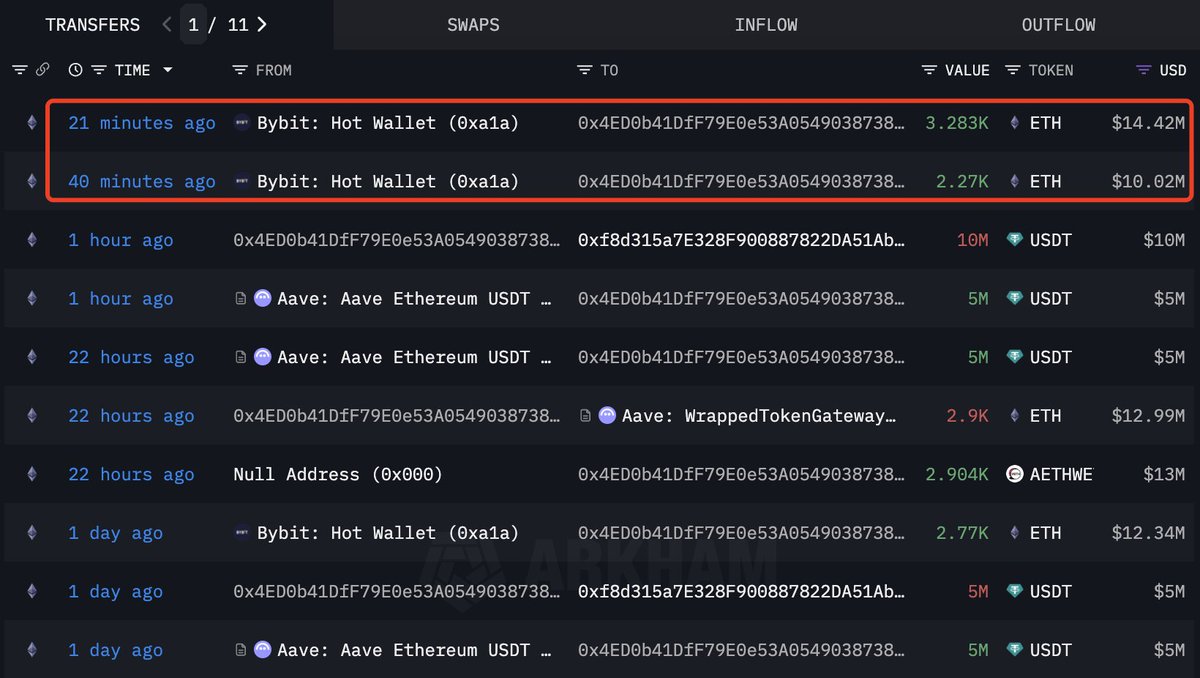Click ETH token icon in $12.34M row
This screenshot has height=678, width=1200.
click(1015, 533)
